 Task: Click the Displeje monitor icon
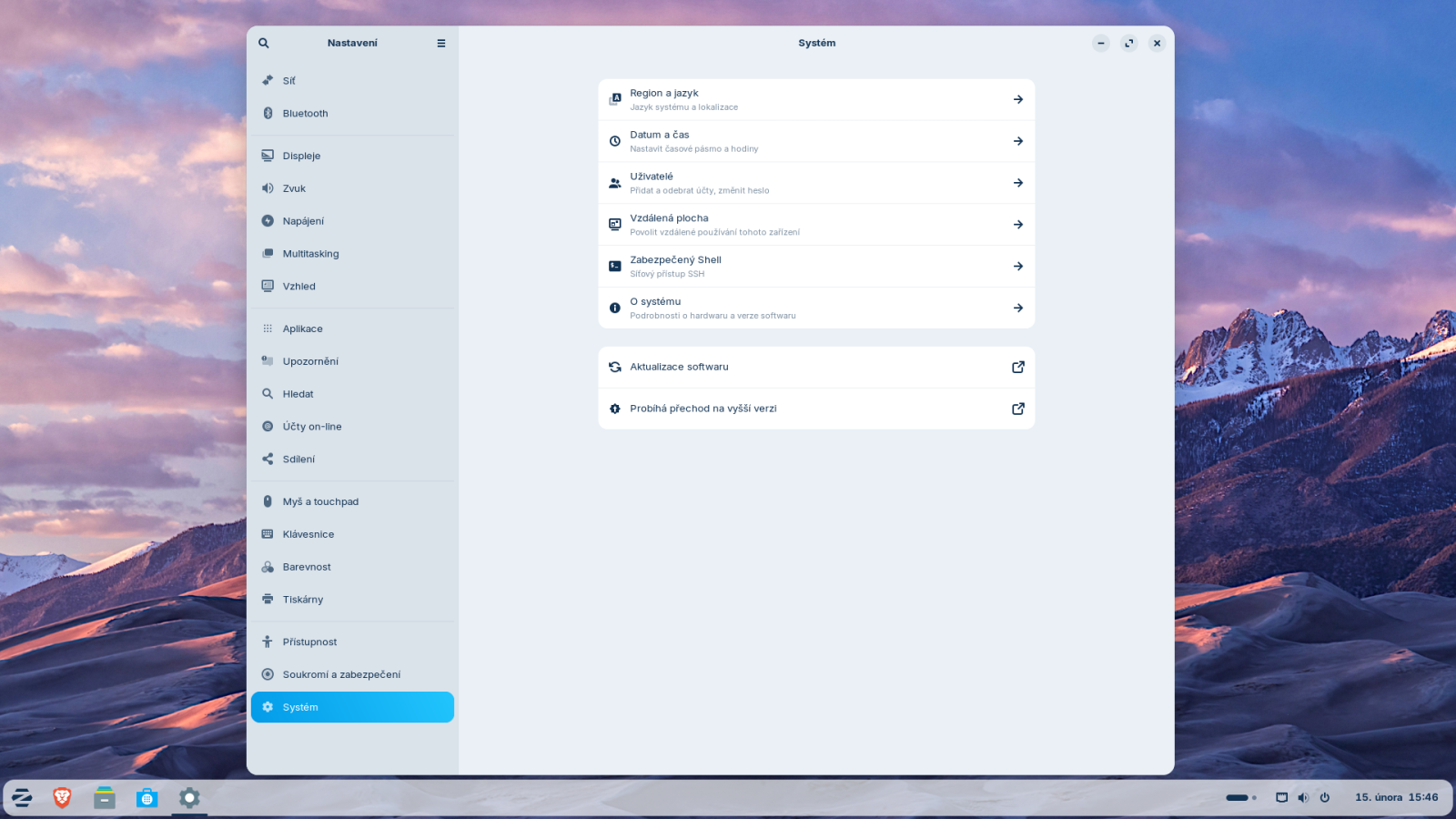coord(268,156)
